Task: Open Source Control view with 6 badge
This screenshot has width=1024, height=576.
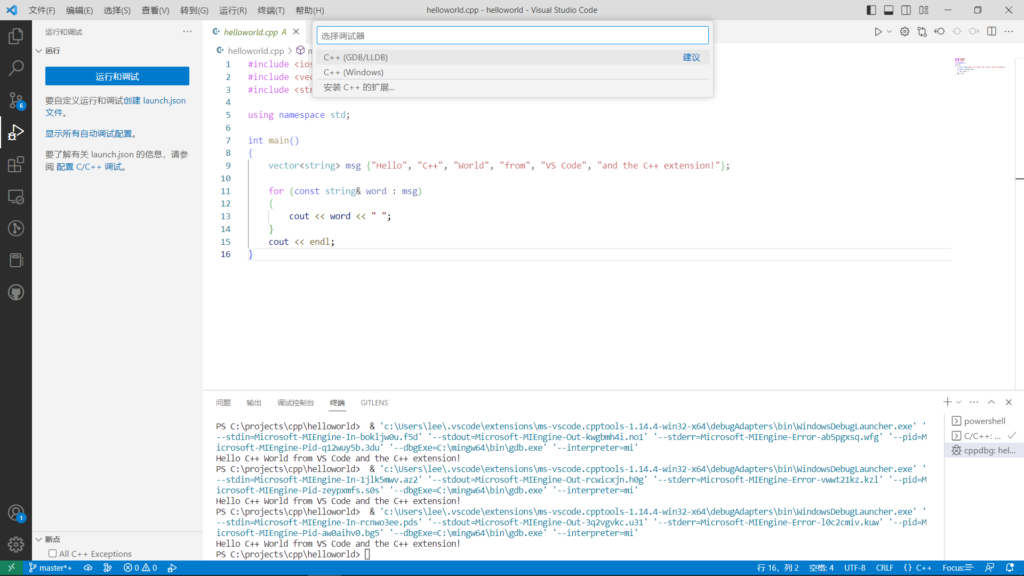Action: (16, 100)
